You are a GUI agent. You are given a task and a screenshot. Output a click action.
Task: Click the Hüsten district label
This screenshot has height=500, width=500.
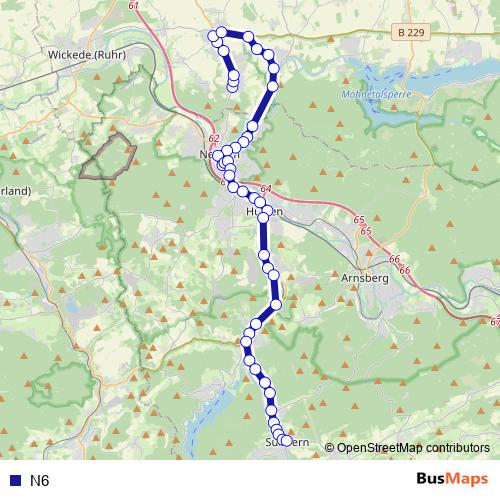coord(265,211)
